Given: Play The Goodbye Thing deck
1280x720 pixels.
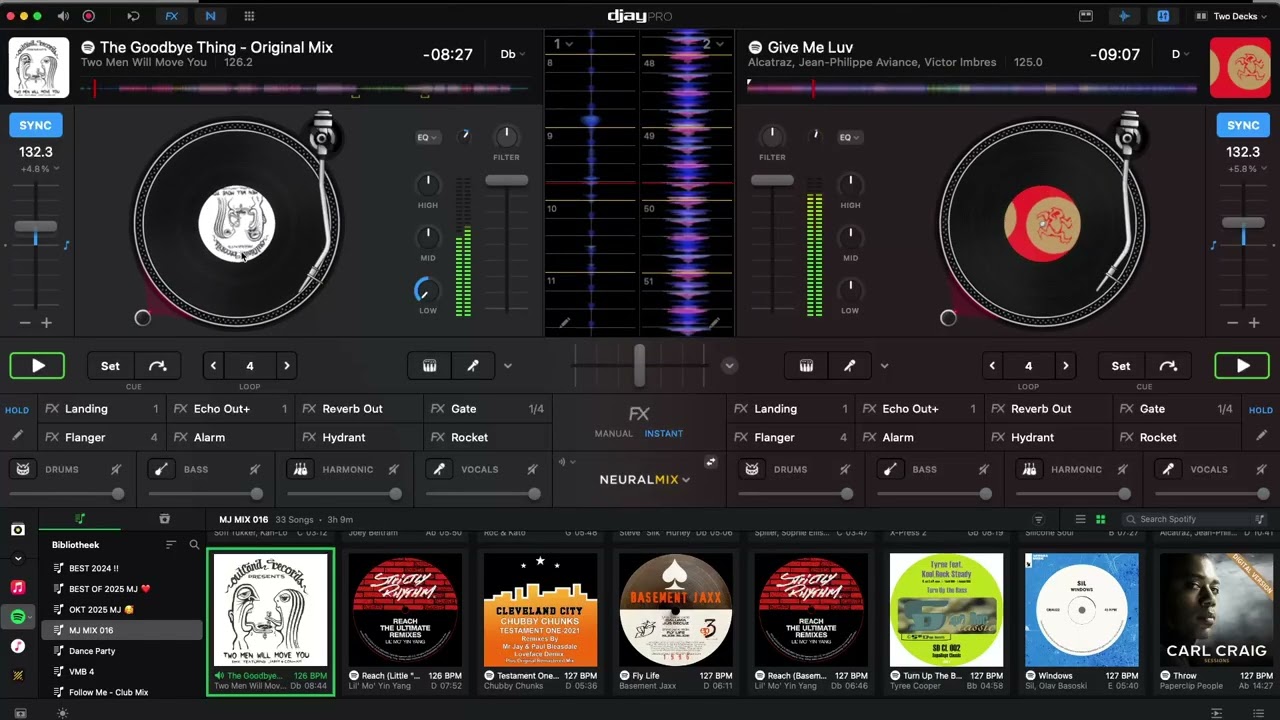Looking at the screenshot, I should coord(38,366).
